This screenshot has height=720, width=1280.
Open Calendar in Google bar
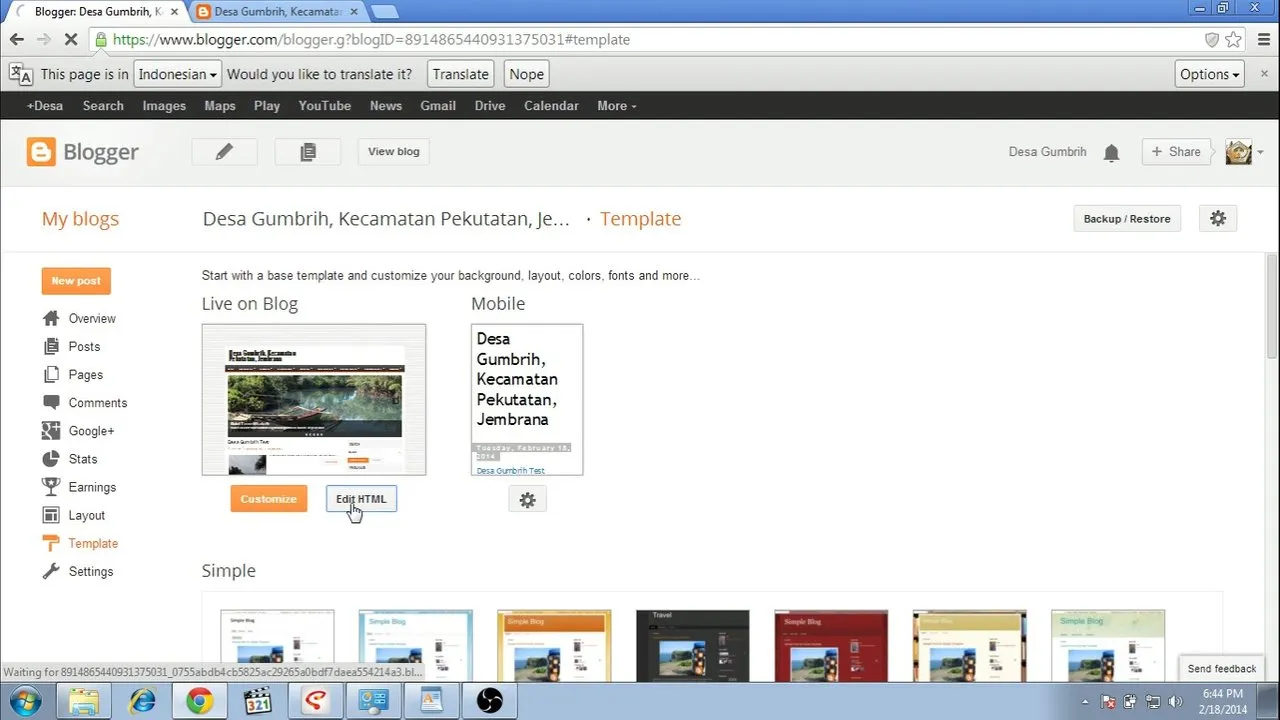[551, 106]
